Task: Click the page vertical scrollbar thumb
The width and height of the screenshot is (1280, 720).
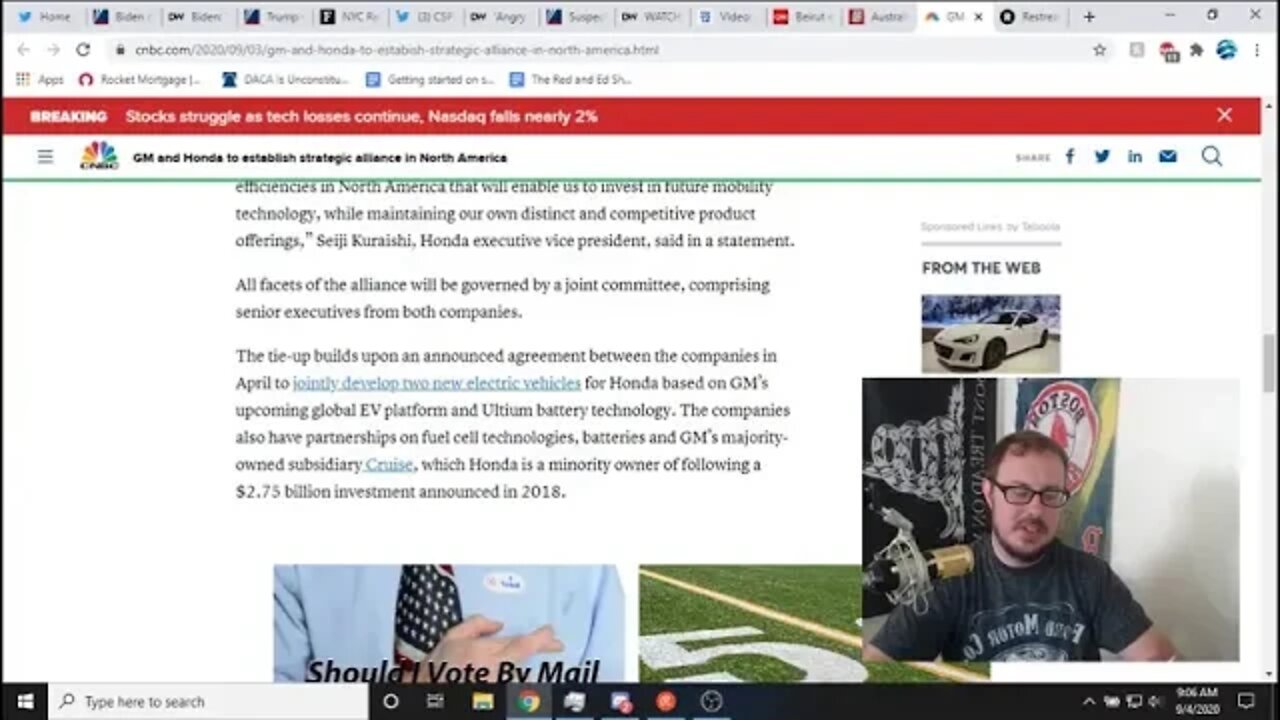Action: pos(1268,364)
